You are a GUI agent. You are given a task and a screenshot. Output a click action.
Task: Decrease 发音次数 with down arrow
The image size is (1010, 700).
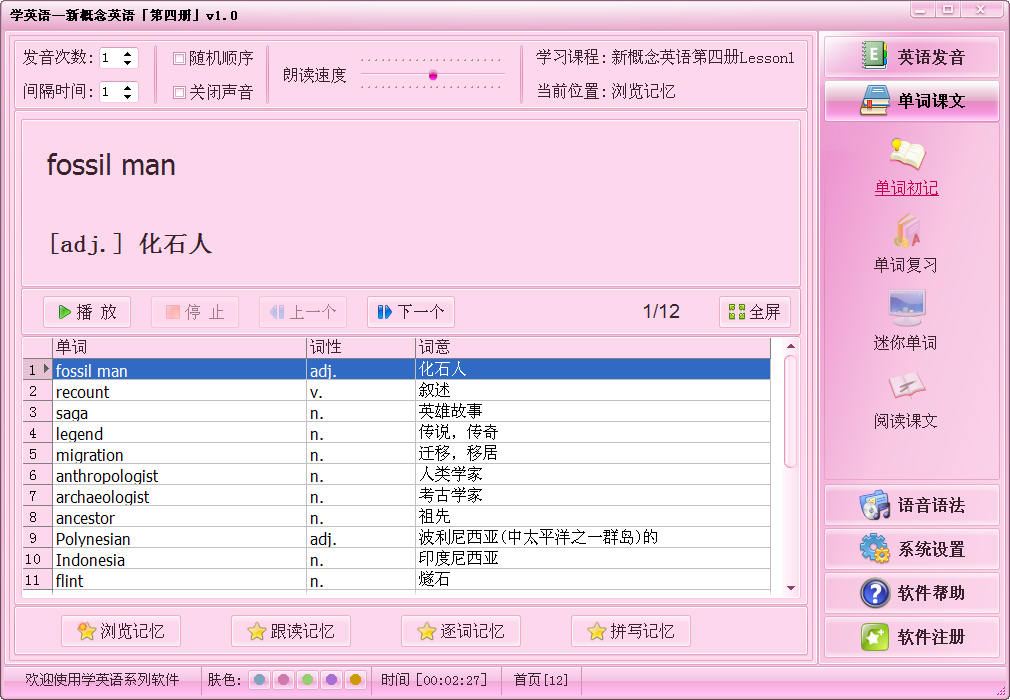click(128, 62)
